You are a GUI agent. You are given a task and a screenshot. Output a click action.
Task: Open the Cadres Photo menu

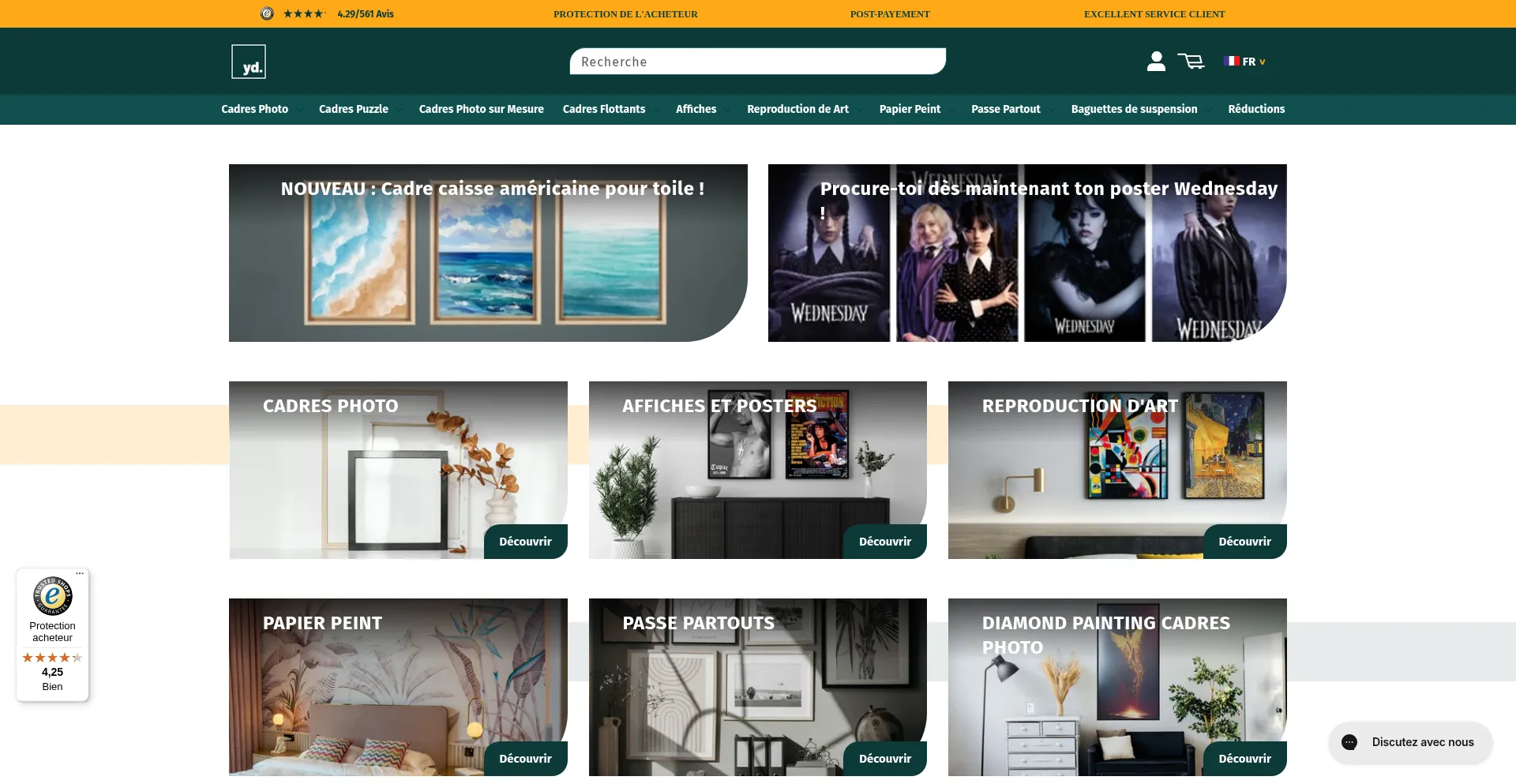254,109
